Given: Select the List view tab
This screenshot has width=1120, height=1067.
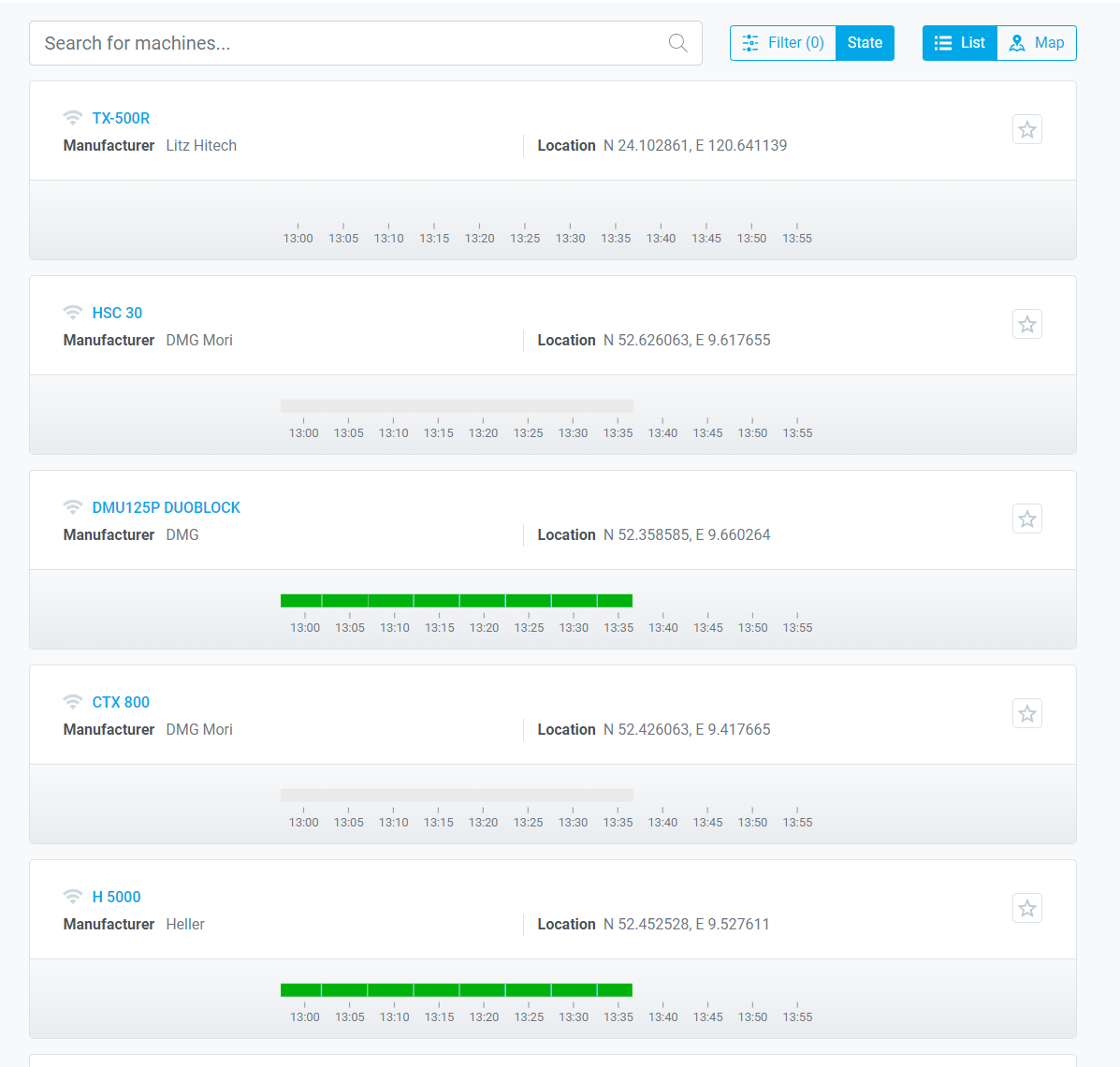Looking at the screenshot, I should pos(959,42).
